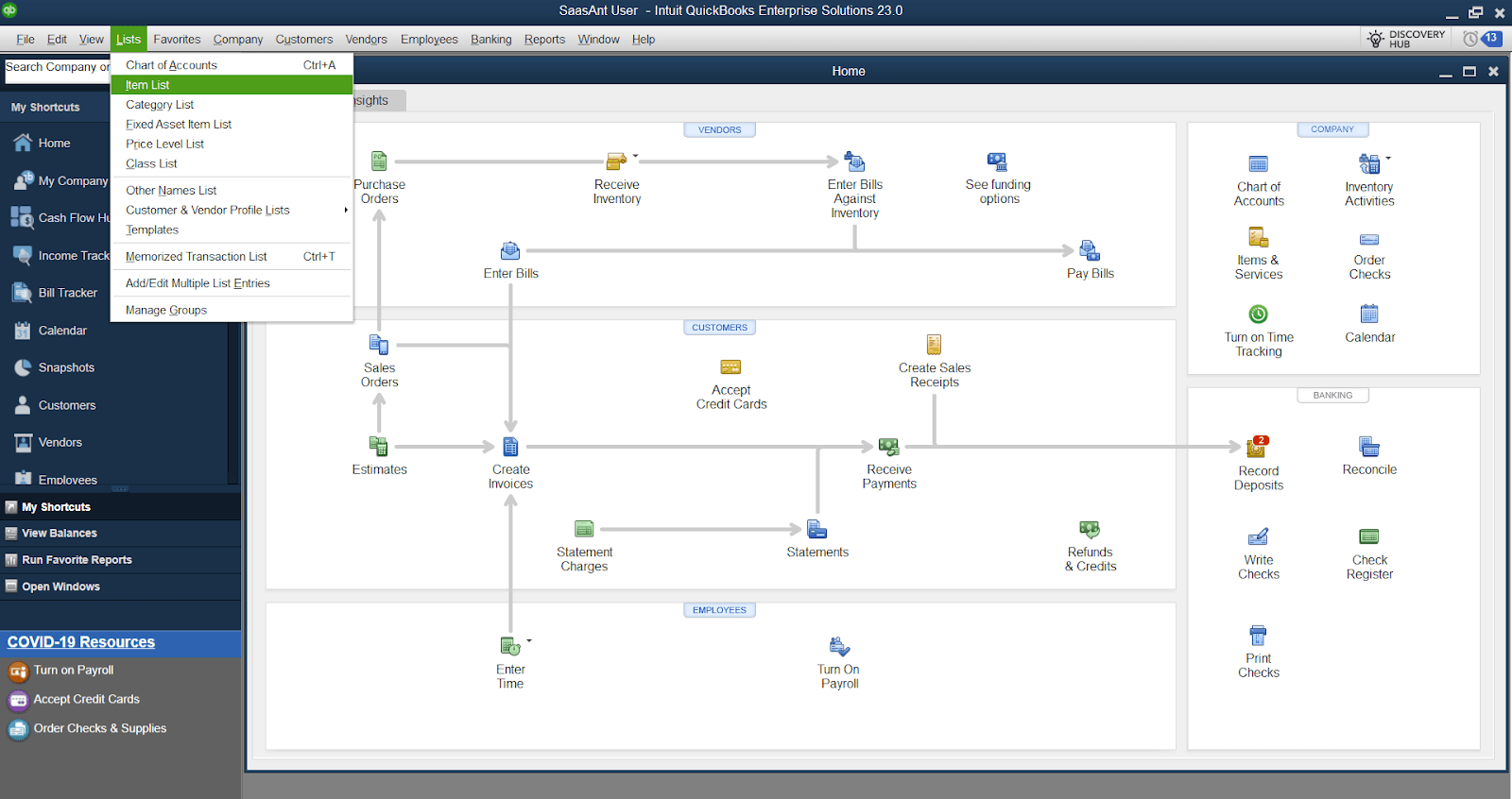This screenshot has width=1512, height=799.
Task: Open the Statement Charges icon
Action: (584, 529)
